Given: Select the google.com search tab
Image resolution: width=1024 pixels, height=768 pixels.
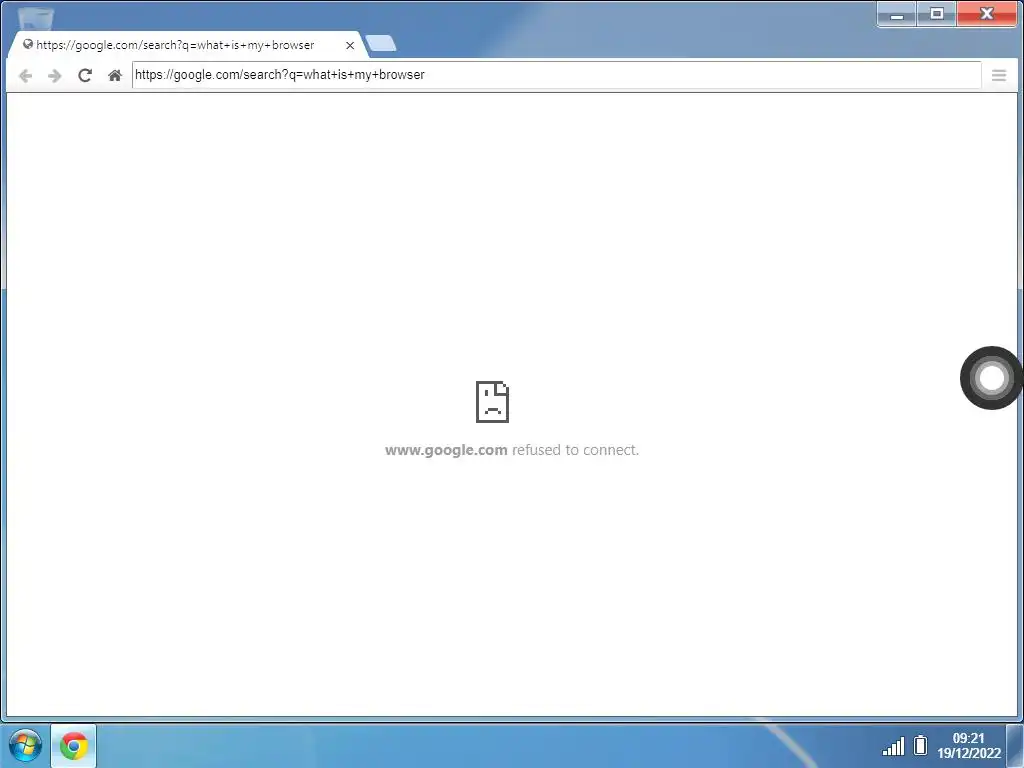Looking at the screenshot, I should click(186, 45).
